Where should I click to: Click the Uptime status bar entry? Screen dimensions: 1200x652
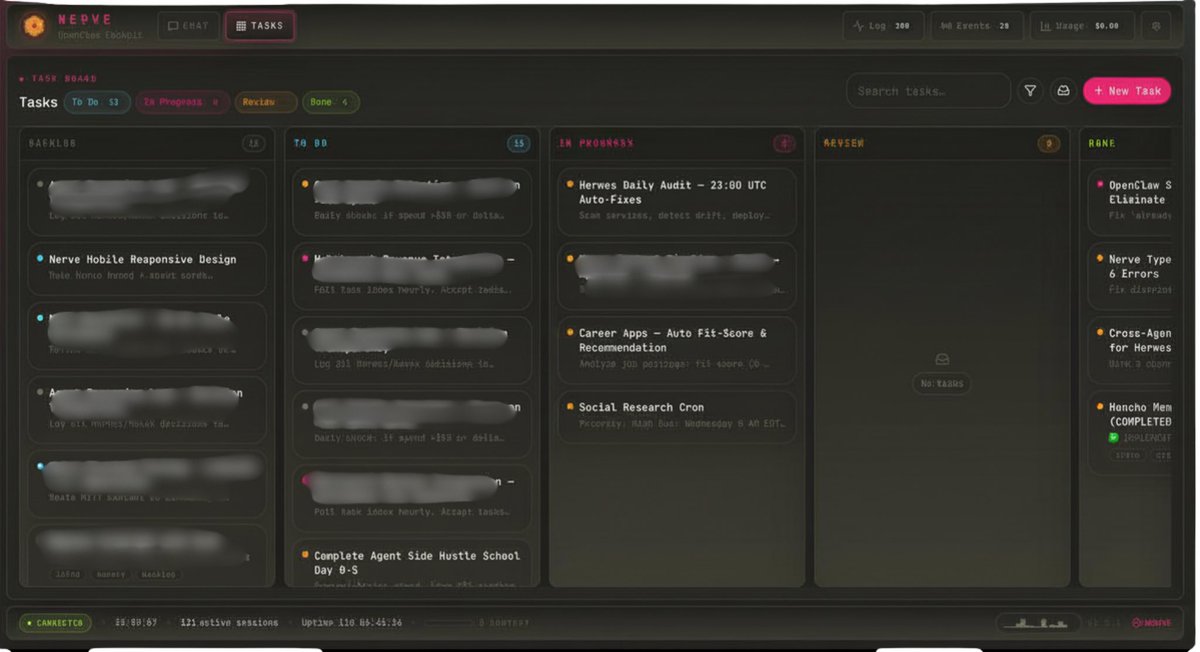coord(352,623)
